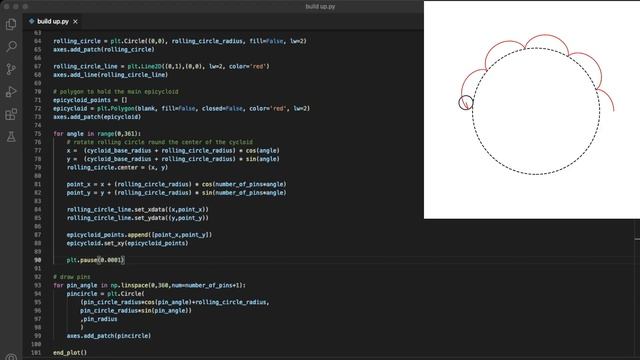The height and width of the screenshot is (360, 640).
Task: Click 'axes.add_line(rolling_circle_line)' line
Action: pos(110,75)
